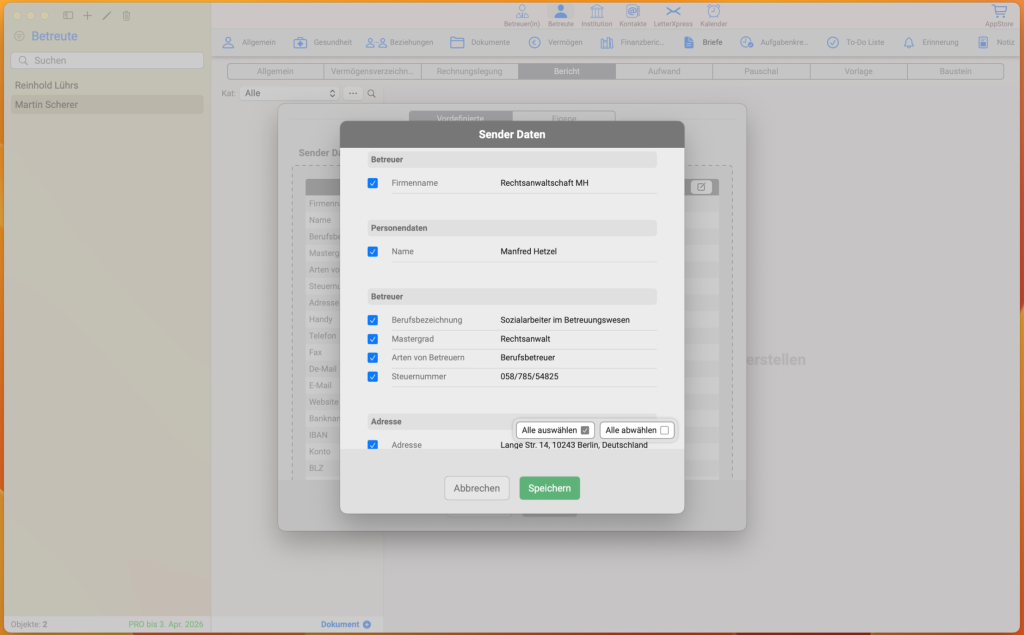Switch to the Gesundheit tab
The width and height of the screenshot is (1024, 635).
(324, 43)
